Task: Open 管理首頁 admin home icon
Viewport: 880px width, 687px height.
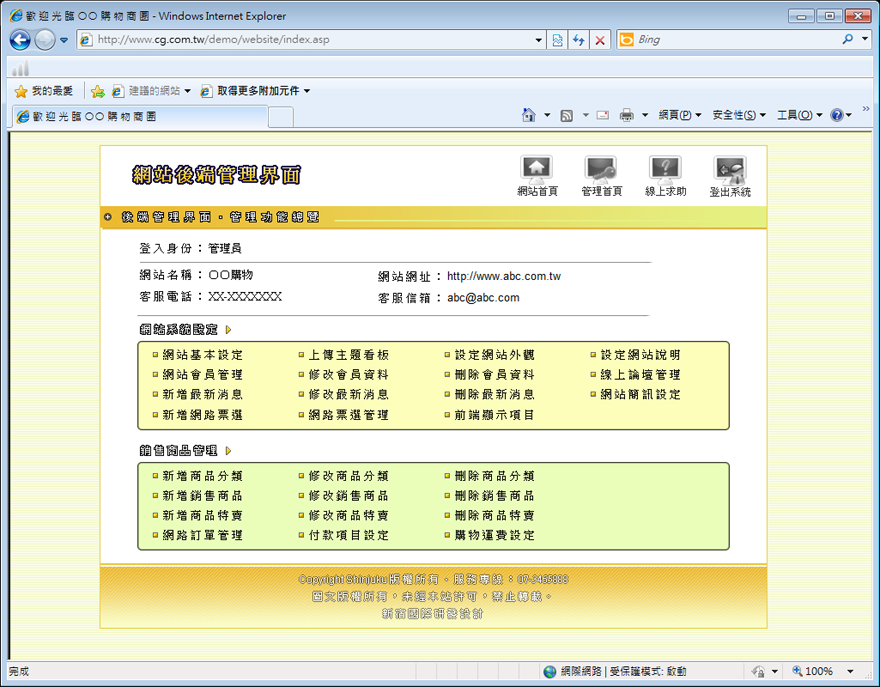Action: click(601, 169)
